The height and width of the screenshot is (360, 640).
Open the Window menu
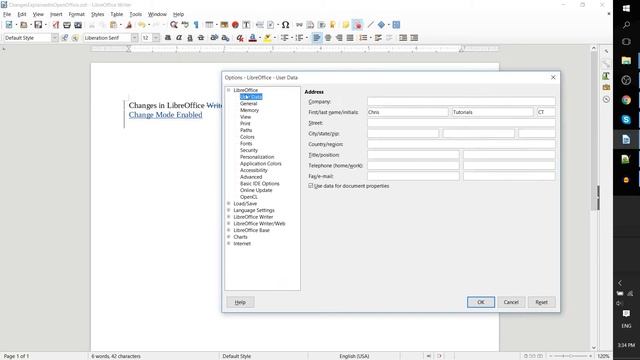[x=157, y=14]
